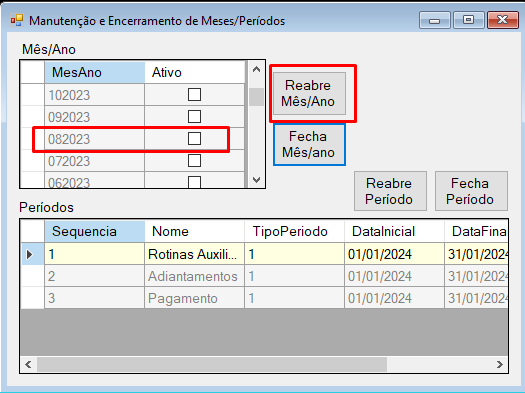The height and width of the screenshot is (393, 525).
Task: Click the Sequencia column header
Action: (95, 231)
